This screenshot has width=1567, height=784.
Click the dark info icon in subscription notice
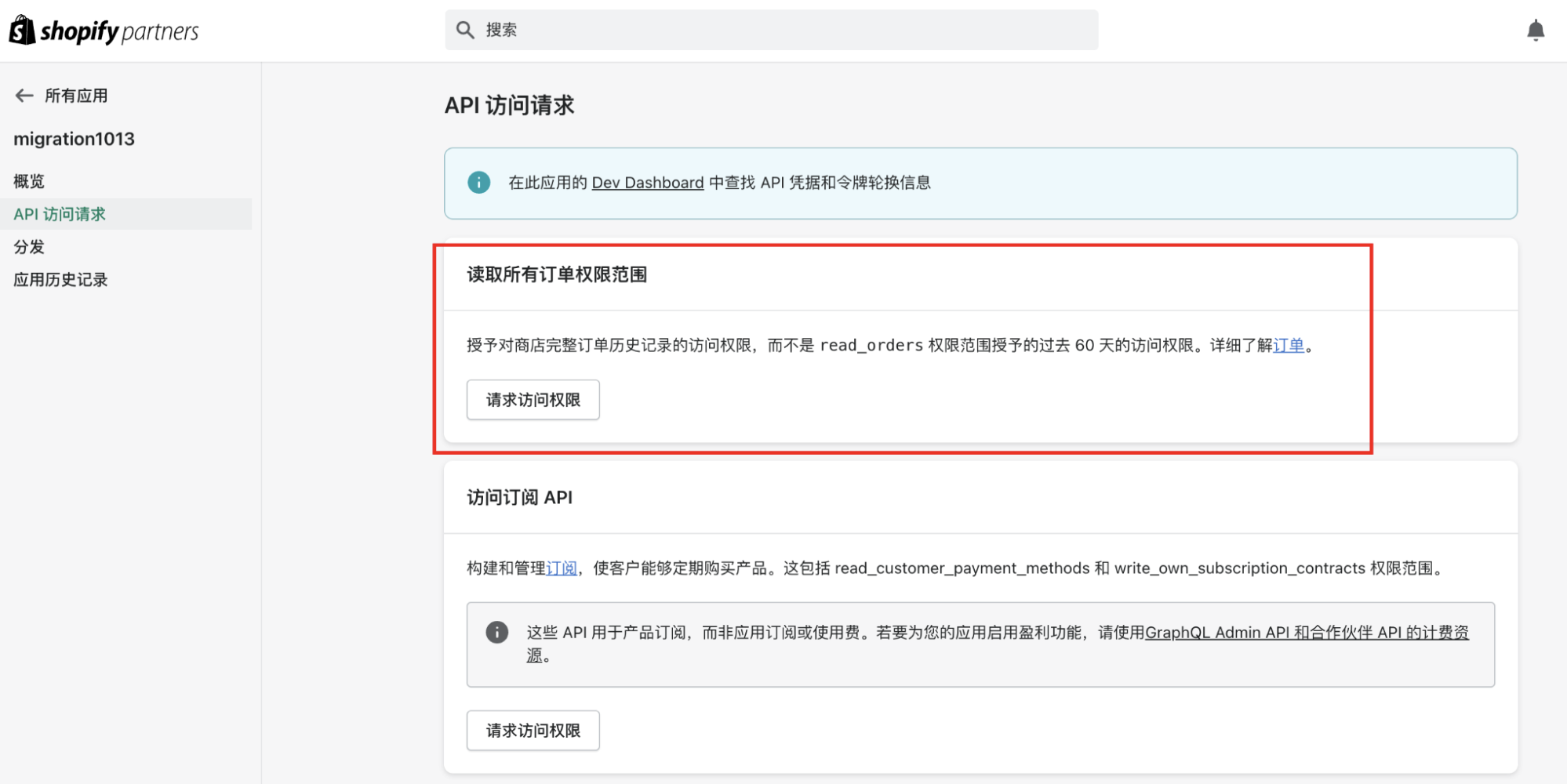click(496, 632)
